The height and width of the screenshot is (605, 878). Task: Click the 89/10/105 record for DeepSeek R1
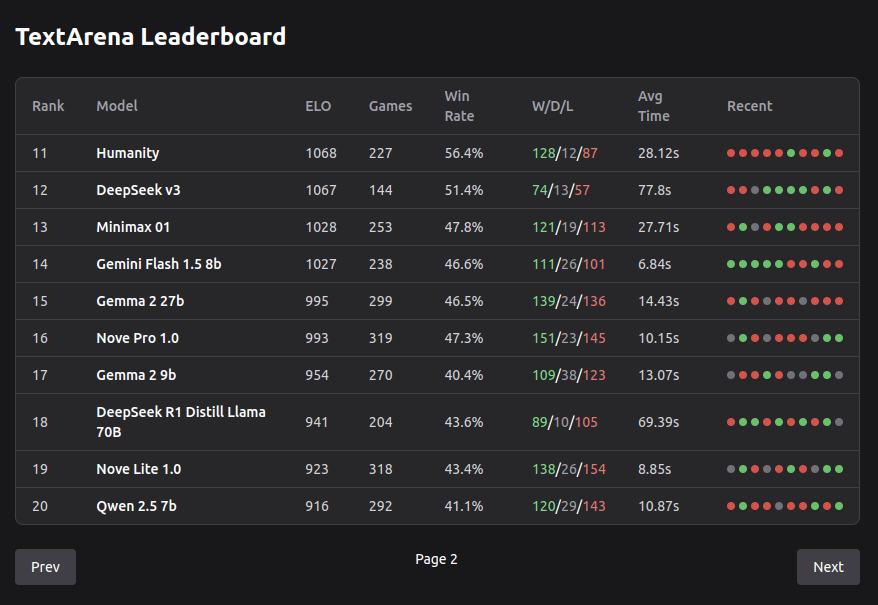tap(565, 422)
